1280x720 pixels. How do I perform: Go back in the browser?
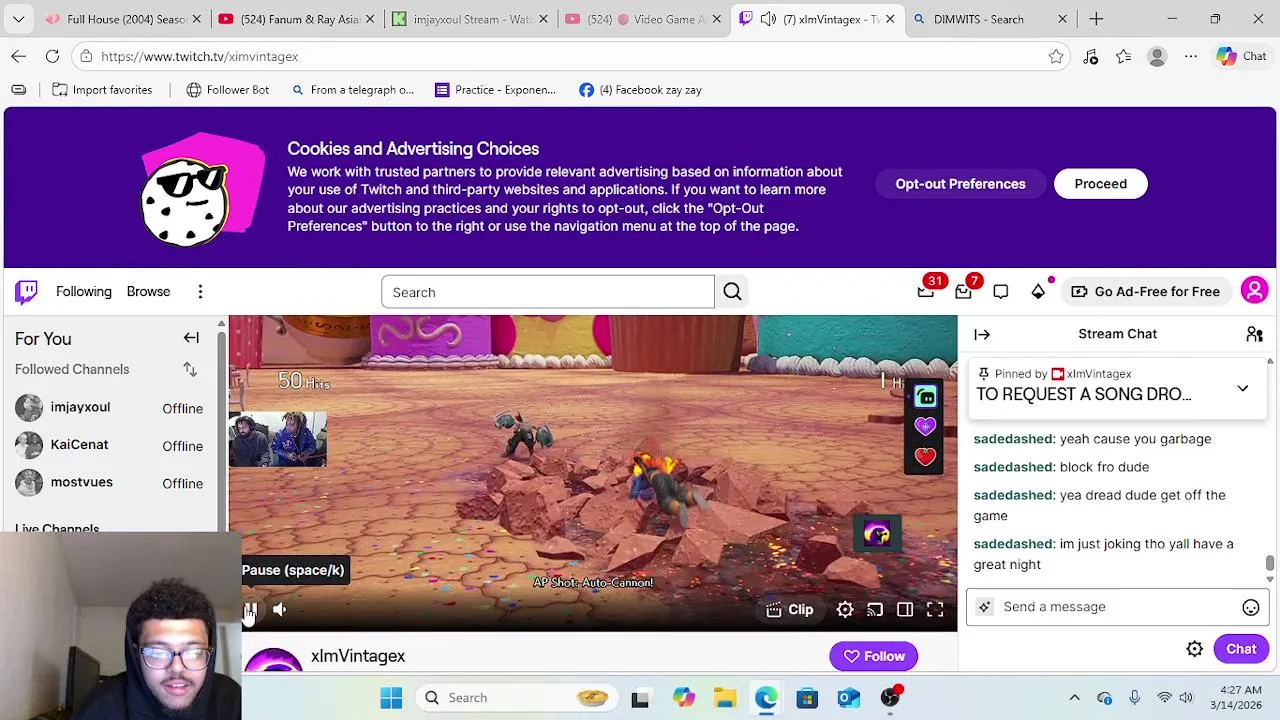(x=19, y=57)
